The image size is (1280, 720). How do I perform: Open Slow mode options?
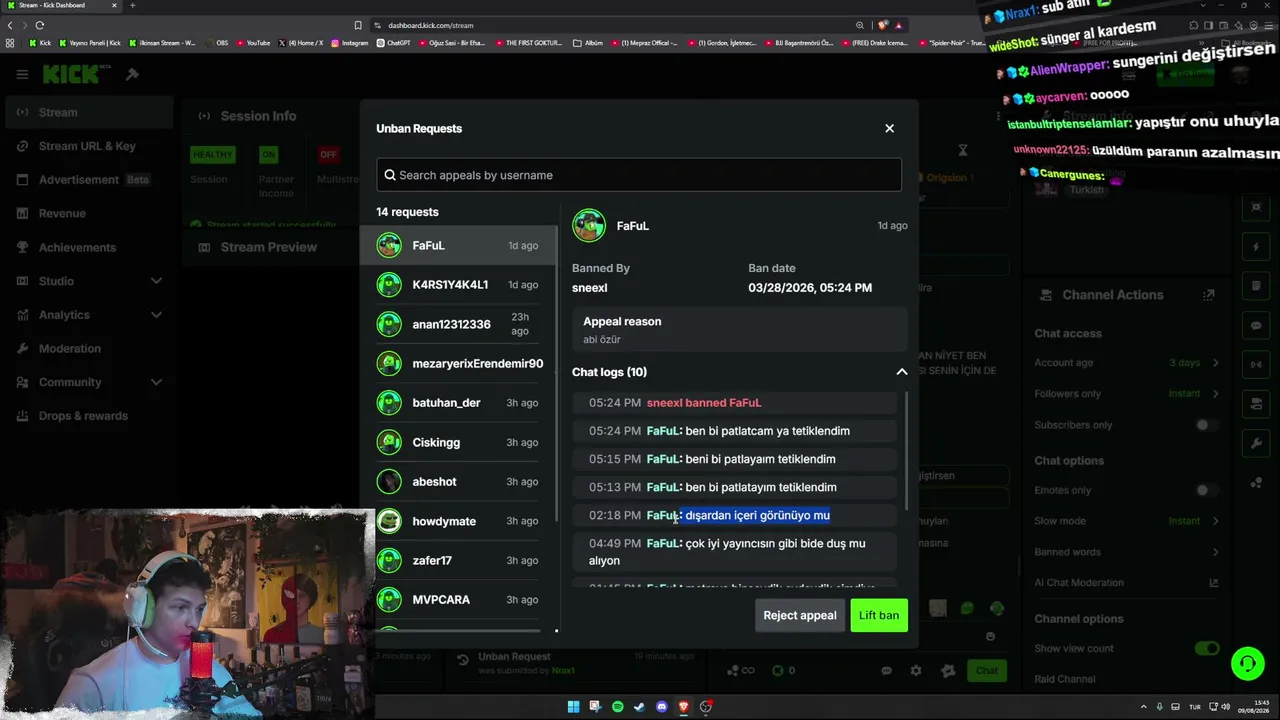tap(1127, 521)
